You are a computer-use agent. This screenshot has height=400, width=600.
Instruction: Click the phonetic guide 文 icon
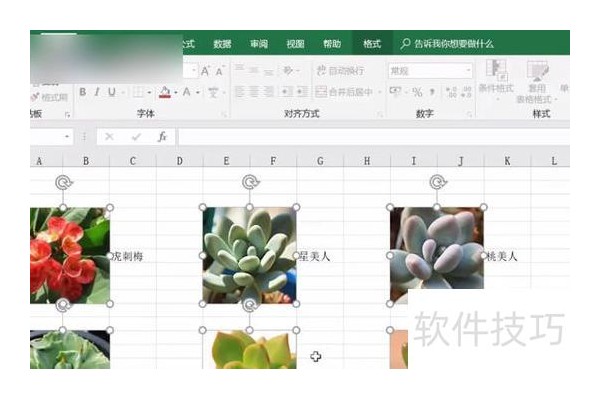(x=213, y=92)
